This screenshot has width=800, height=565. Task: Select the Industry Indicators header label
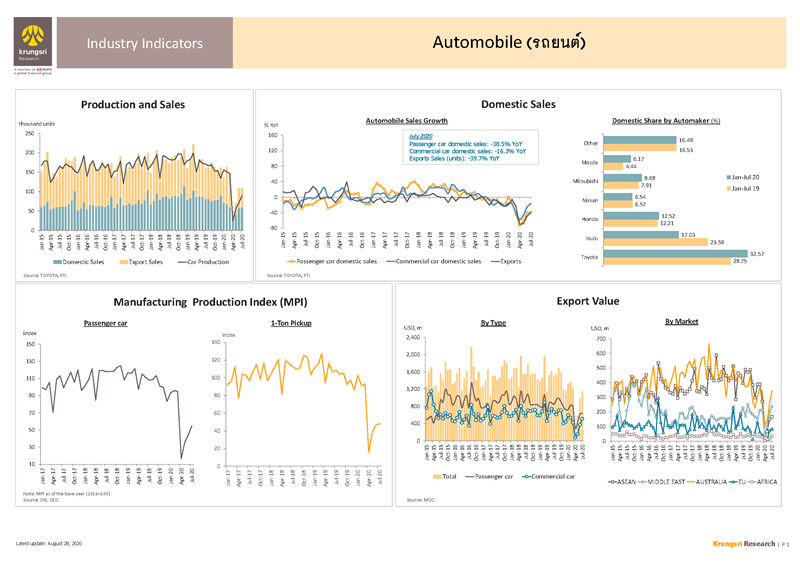tap(145, 44)
